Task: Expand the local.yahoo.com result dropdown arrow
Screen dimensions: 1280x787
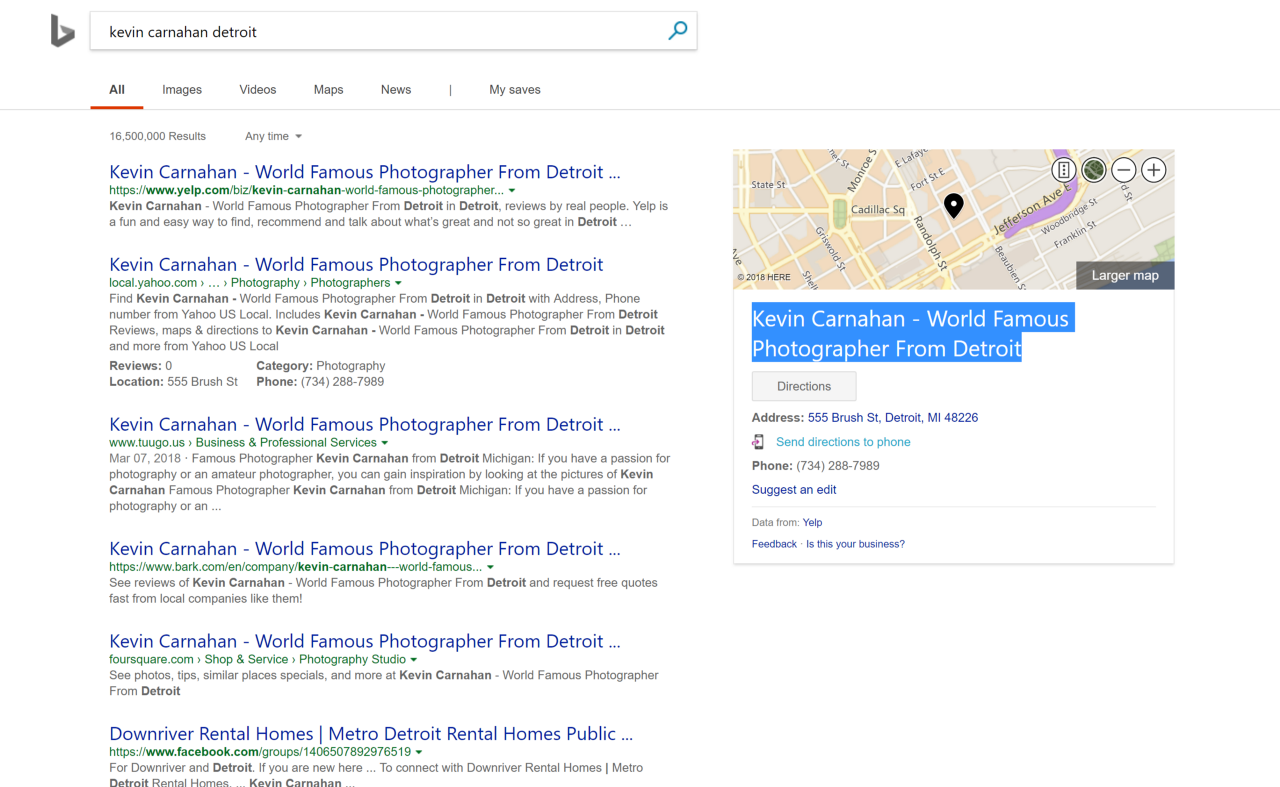Action: point(398,283)
